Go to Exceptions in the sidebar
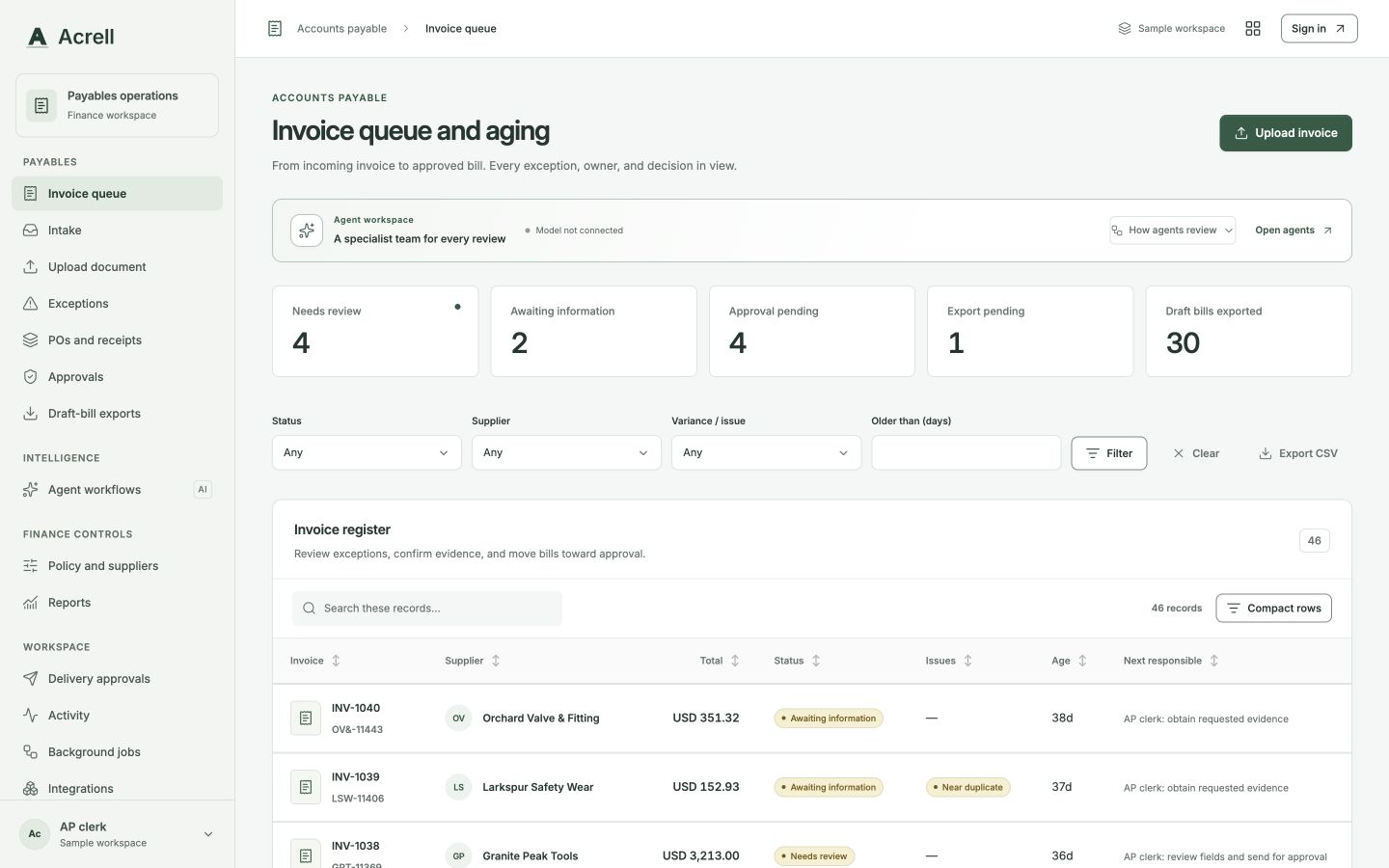 point(117,304)
